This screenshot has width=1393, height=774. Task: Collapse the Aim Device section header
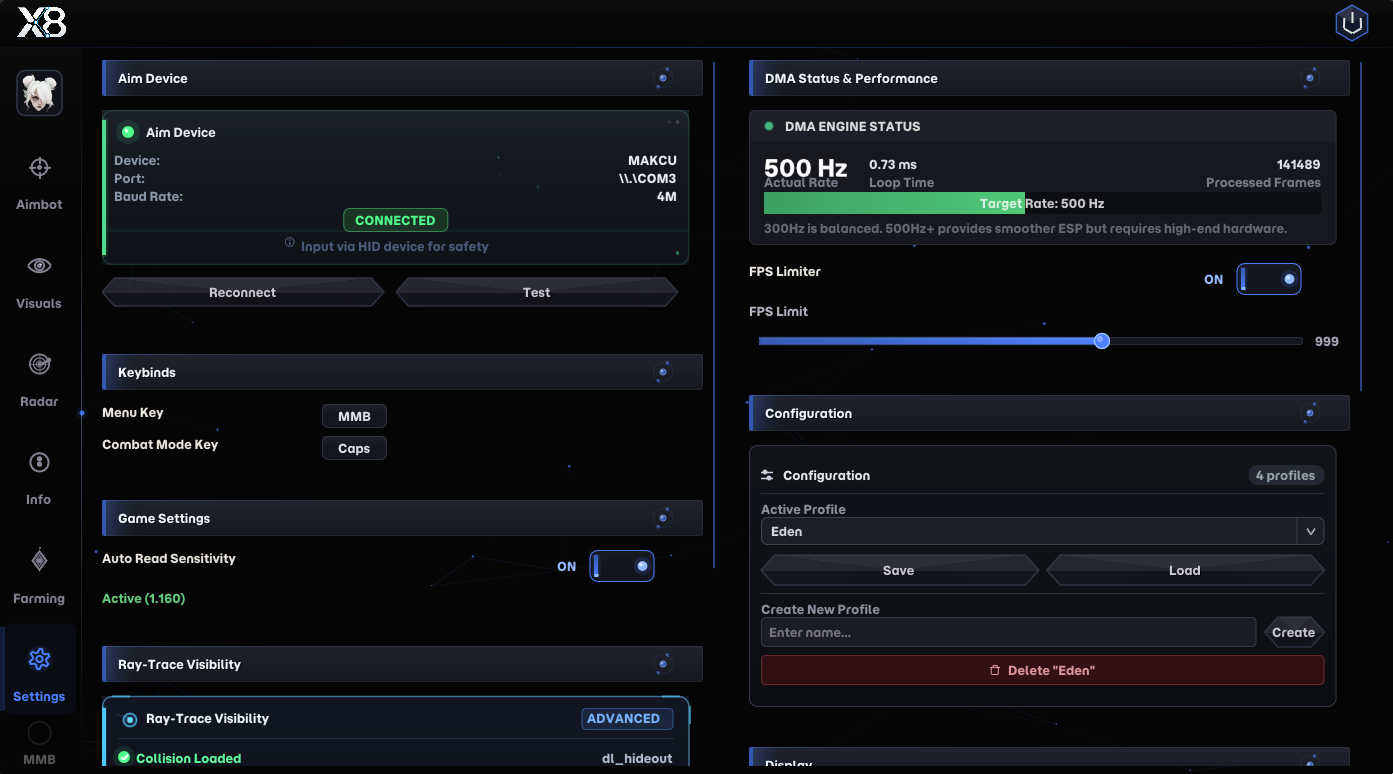coord(402,78)
